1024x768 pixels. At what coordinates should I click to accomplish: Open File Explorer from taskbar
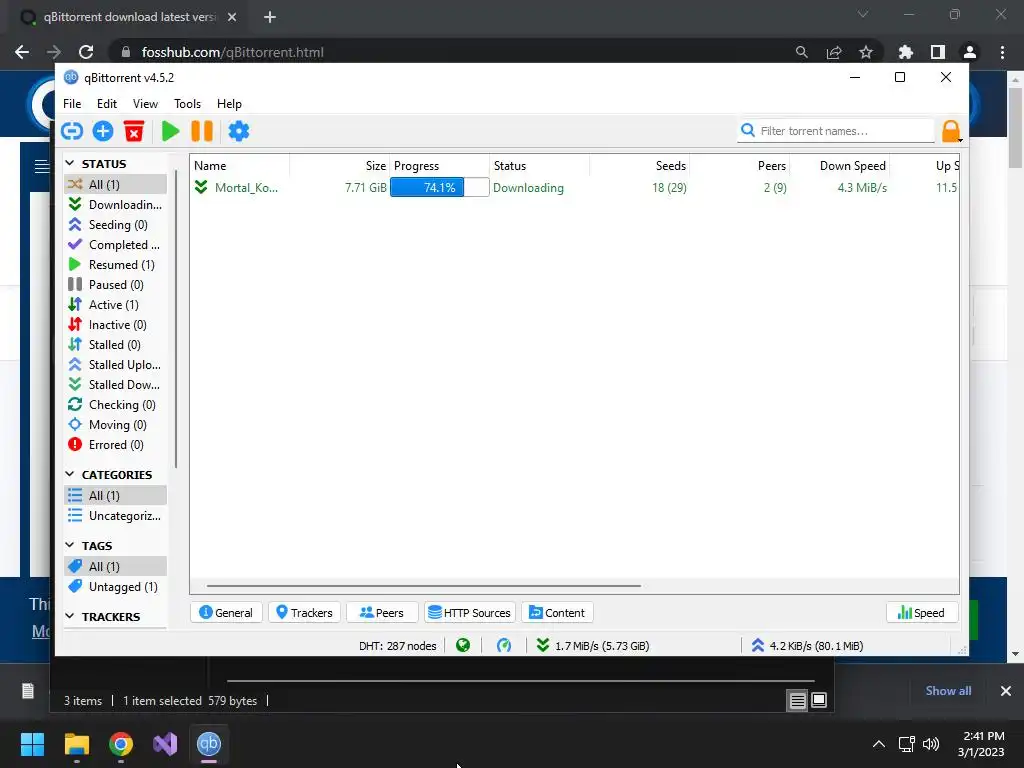(76, 744)
